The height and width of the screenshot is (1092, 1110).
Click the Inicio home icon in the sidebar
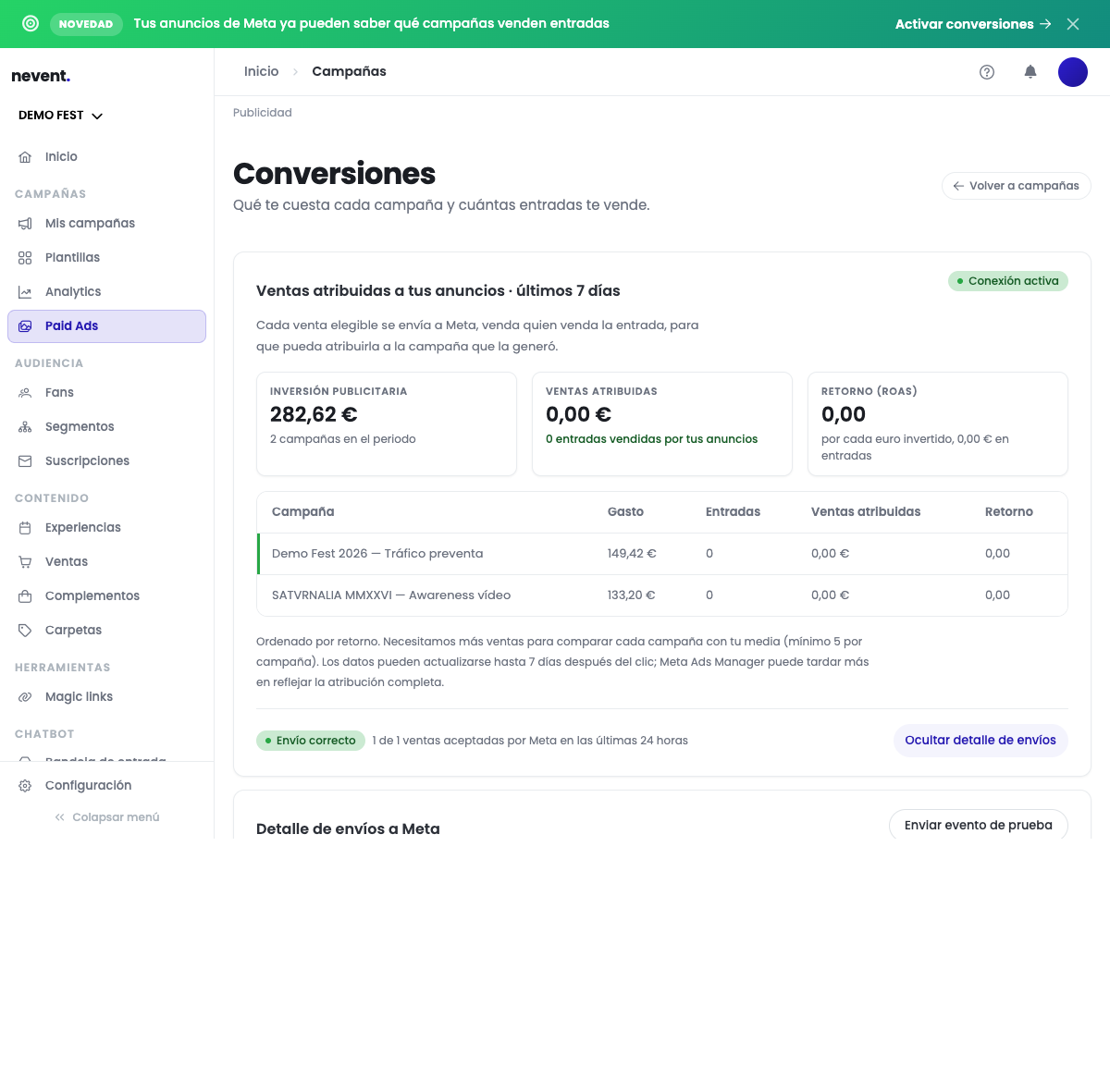[x=25, y=157]
